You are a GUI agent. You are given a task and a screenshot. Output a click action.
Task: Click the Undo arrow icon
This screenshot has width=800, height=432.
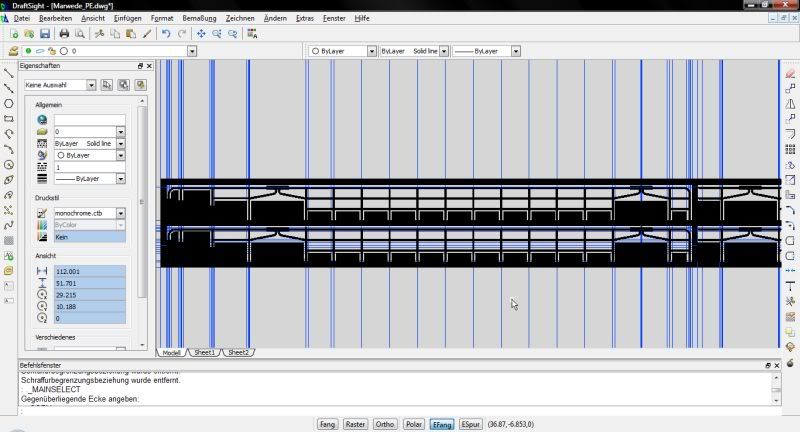coord(166,34)
